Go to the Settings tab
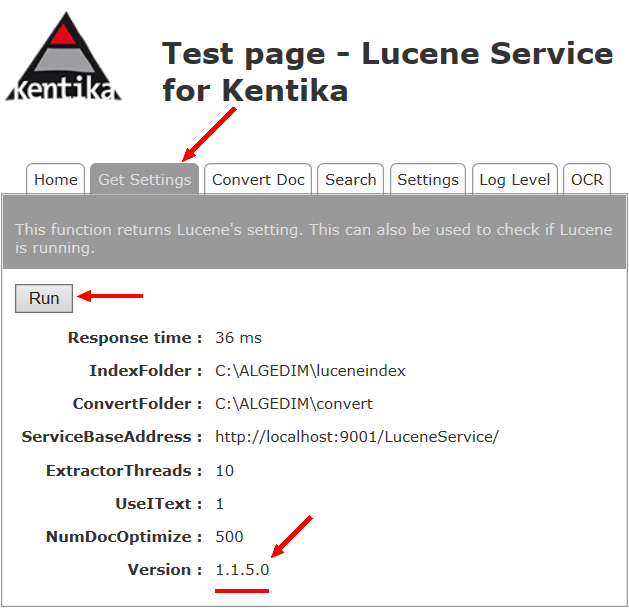Screen dimensions: 629x608 point(428,179)
